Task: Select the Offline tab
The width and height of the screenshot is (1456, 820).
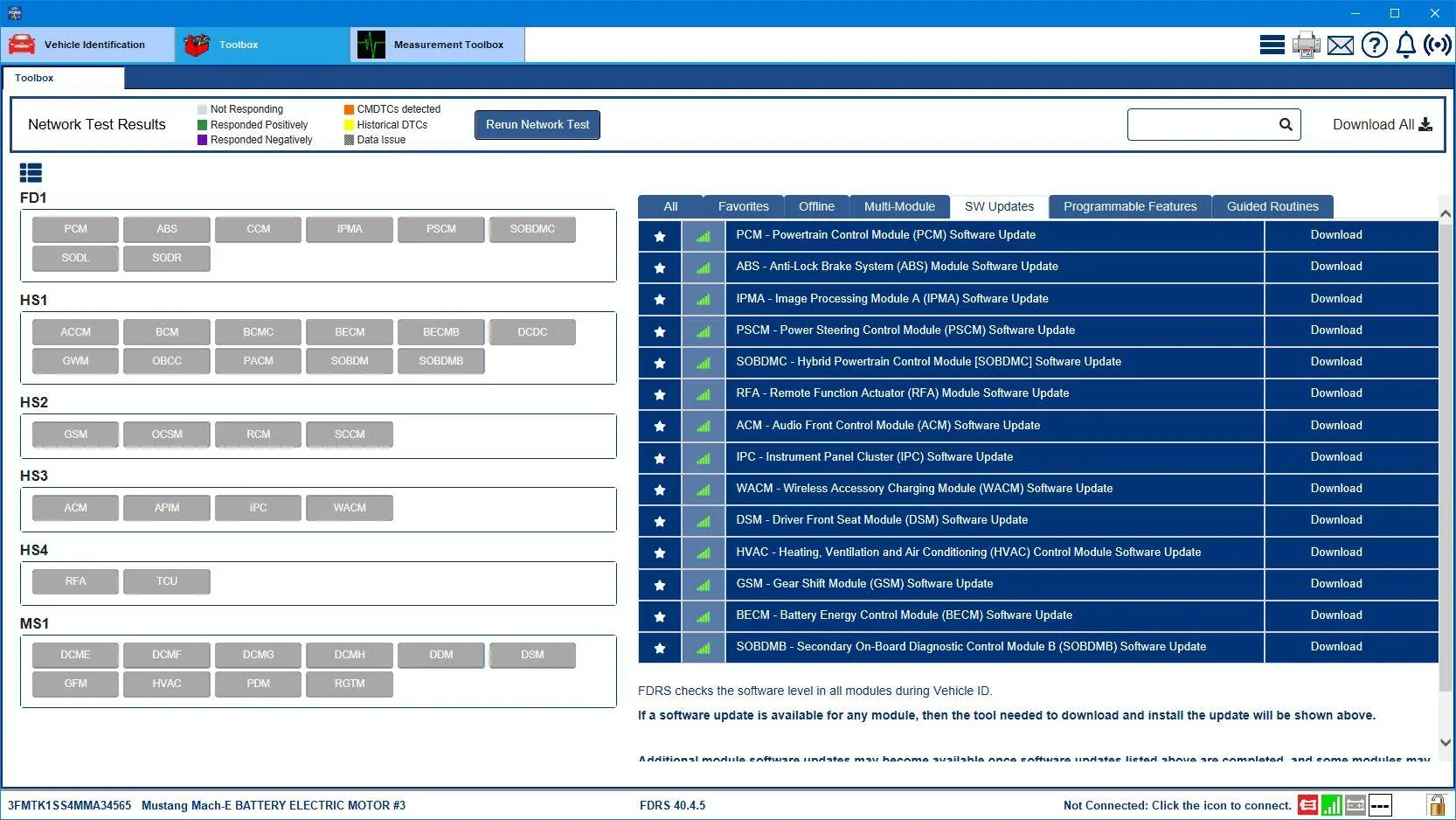Action: pyautogui.click(x=816, y=206)
